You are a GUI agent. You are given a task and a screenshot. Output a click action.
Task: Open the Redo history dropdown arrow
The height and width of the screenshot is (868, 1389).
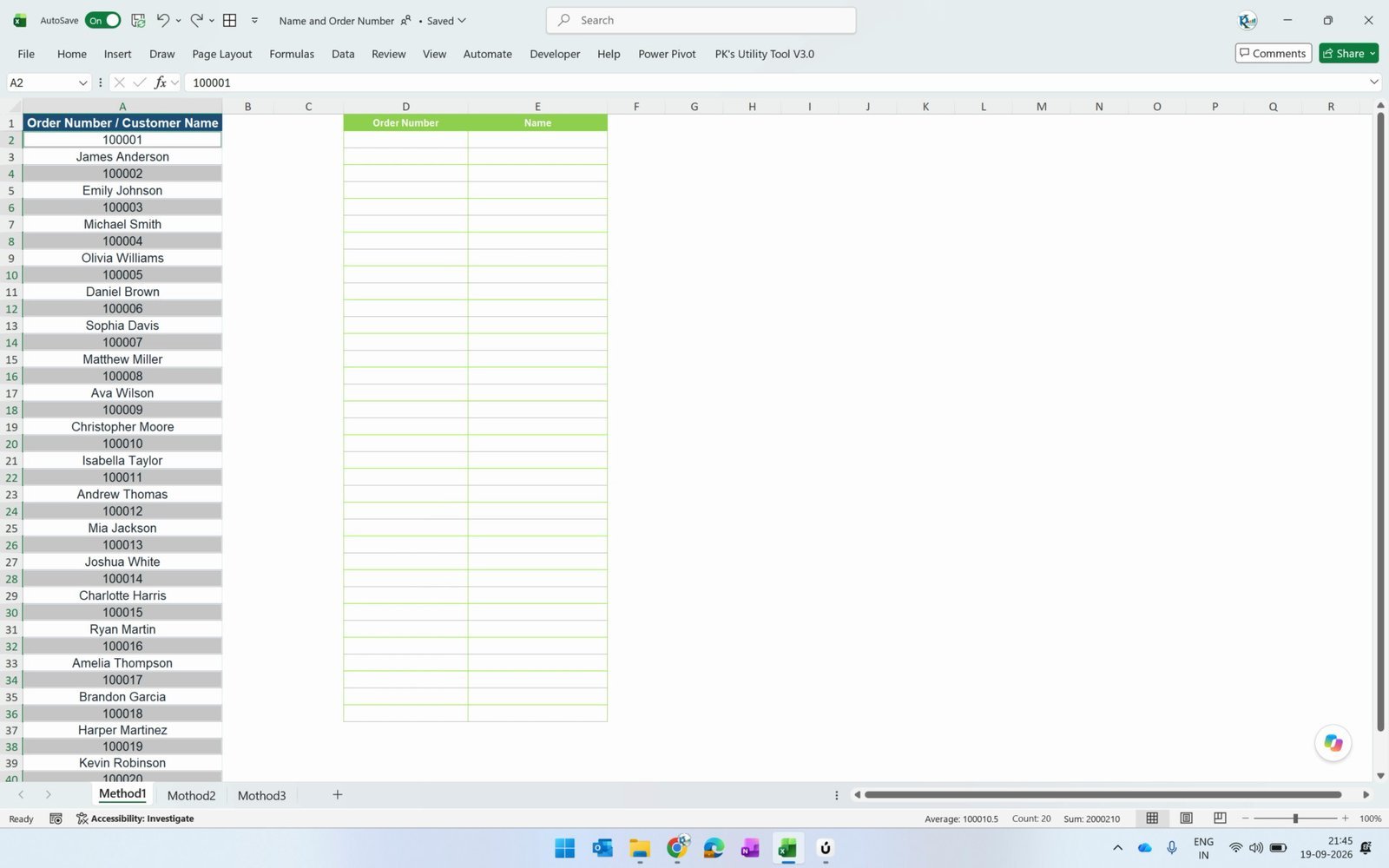pyautogui.click(x=212, y=21)
